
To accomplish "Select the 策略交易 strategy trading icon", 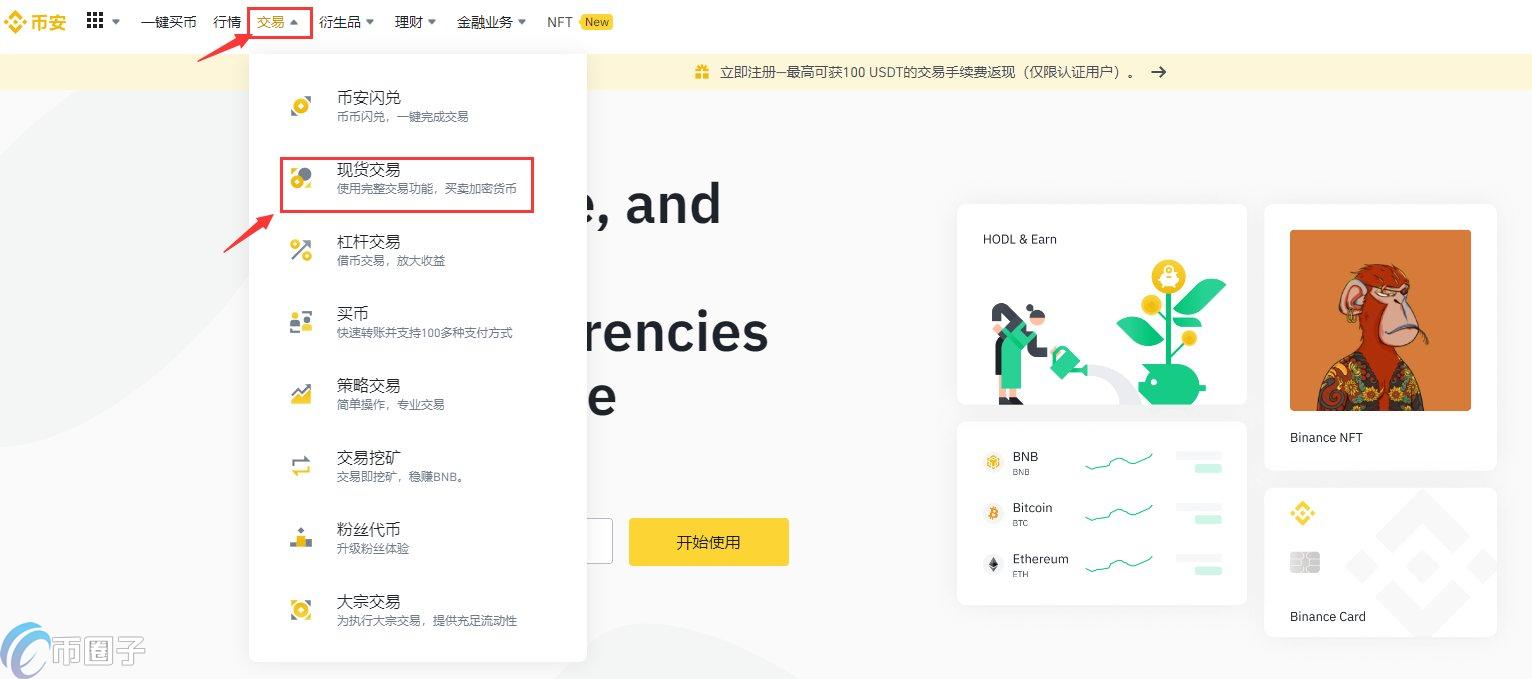I will coord(301,393).
